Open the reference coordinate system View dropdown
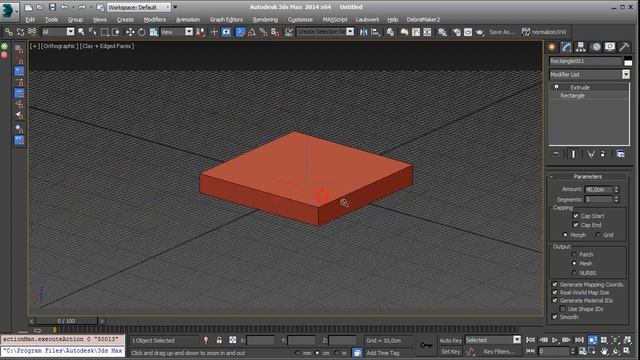 [189, 32]
